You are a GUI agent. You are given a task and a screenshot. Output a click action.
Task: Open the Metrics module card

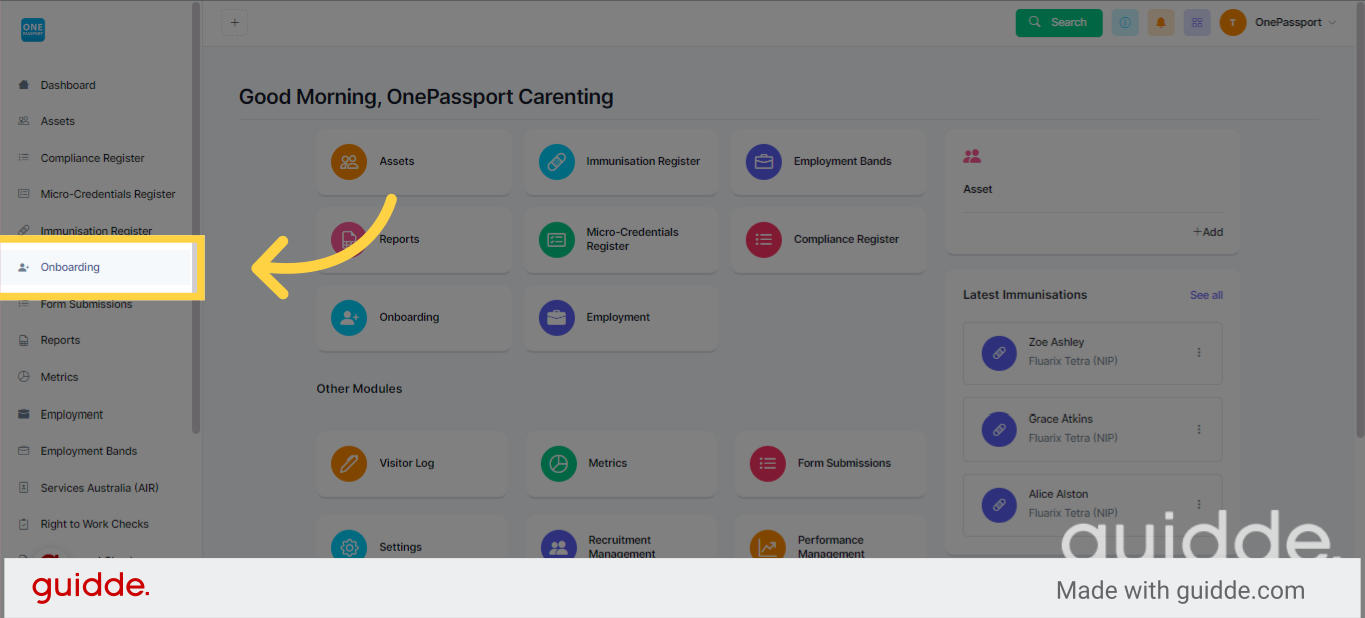tap(621, 463)
